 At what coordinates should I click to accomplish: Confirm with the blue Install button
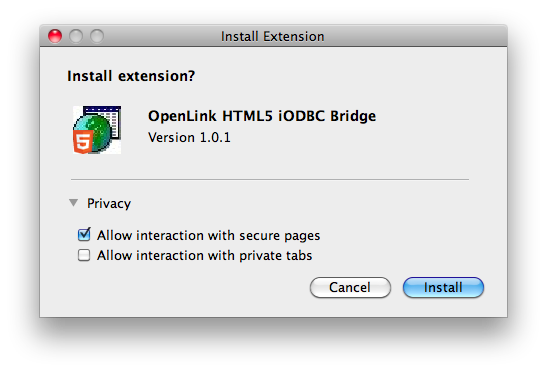pos(443,288)
